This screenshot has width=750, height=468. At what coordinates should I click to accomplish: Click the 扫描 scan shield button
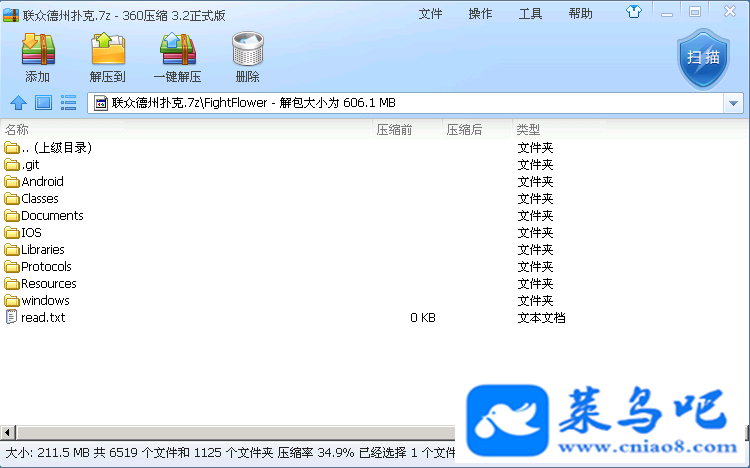coord(703,58)
